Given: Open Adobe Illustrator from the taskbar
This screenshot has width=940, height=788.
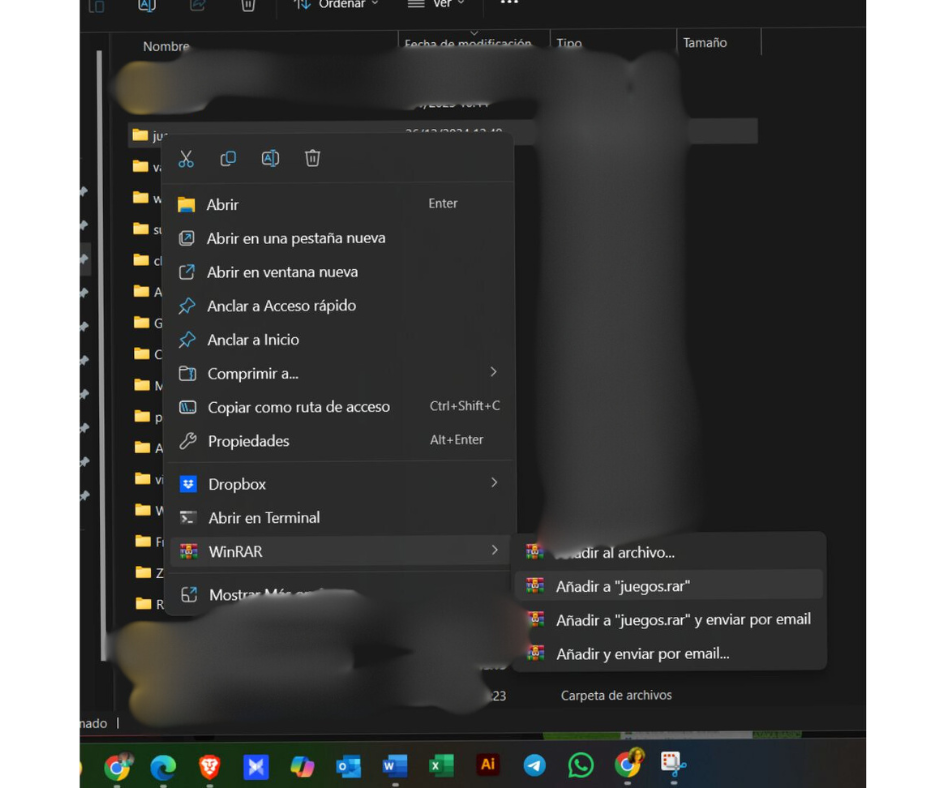Looking at the screenshot, I should click(x=488, y=765).
